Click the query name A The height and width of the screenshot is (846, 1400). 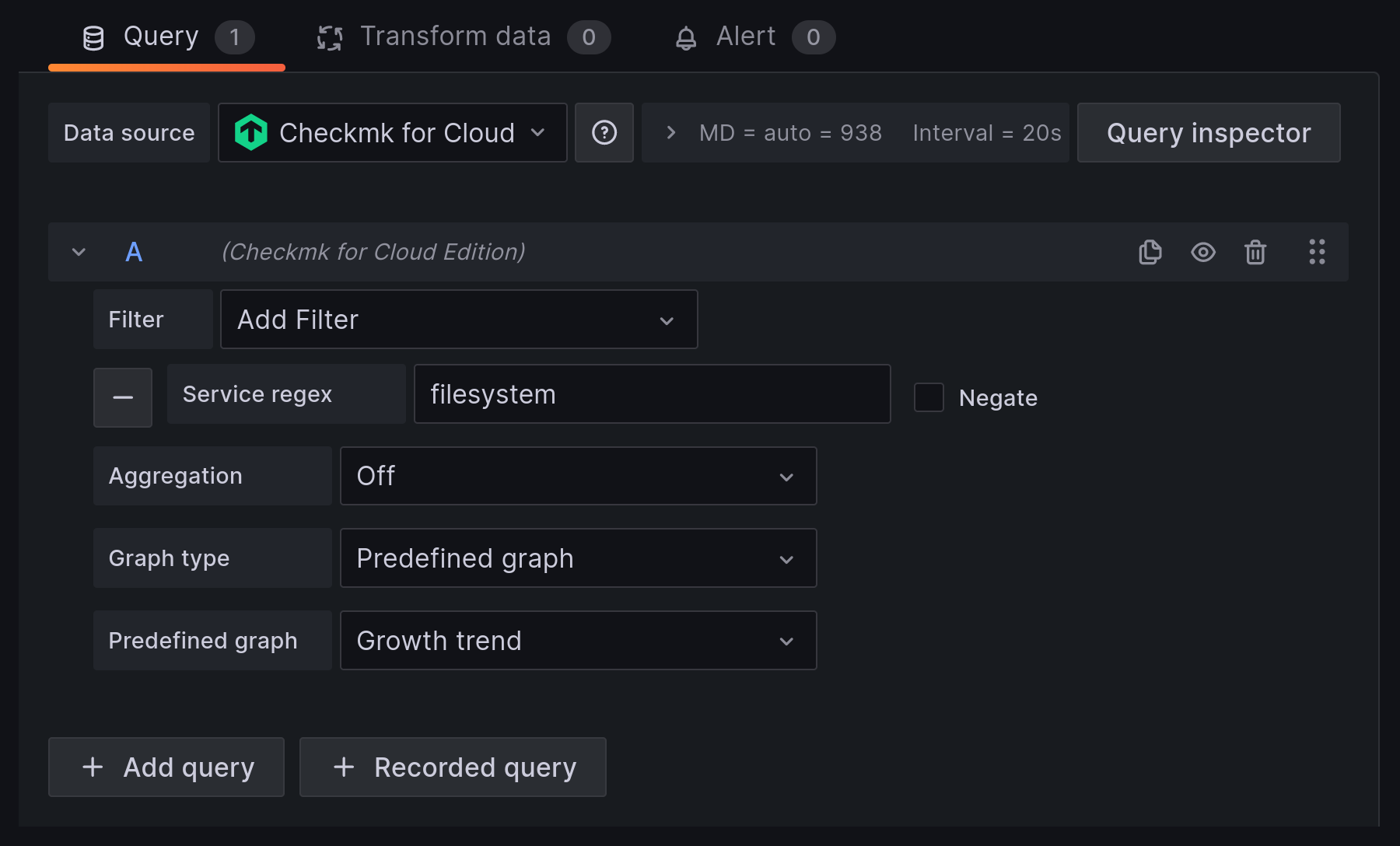pyautogui.click(x=134, y=252)
